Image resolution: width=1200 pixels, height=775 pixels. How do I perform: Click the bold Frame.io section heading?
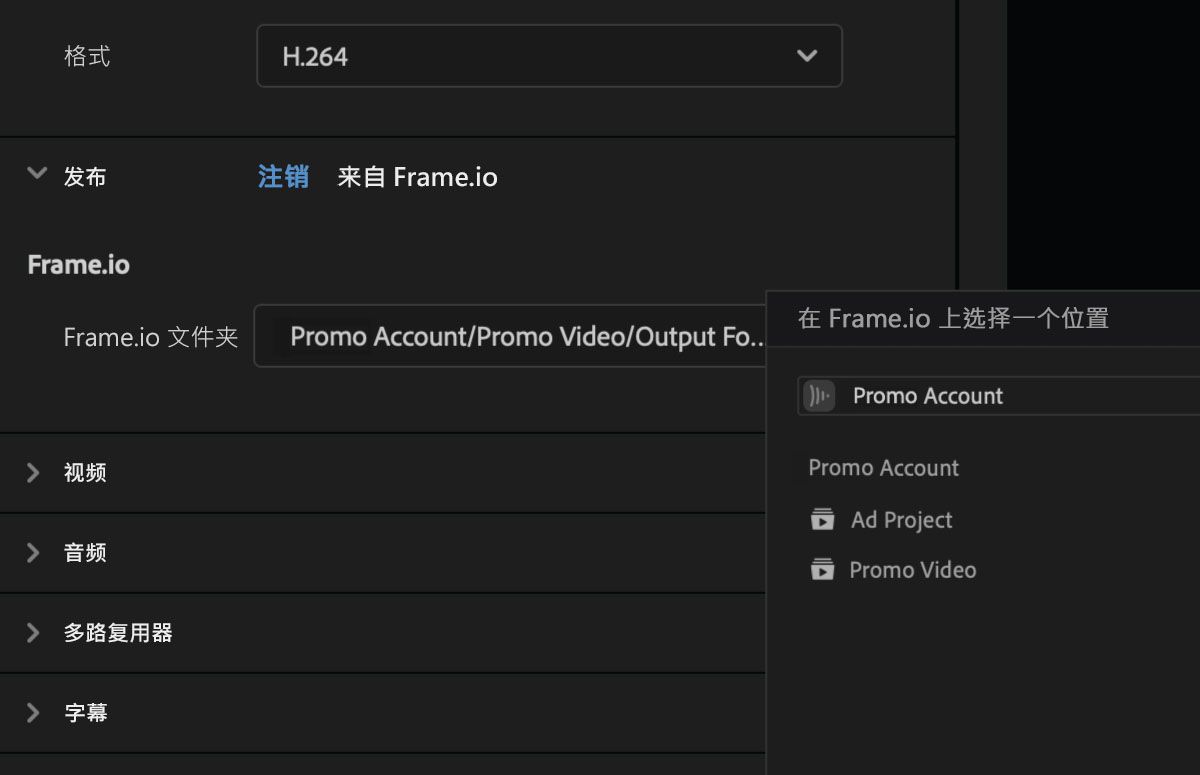click(78, 265)
